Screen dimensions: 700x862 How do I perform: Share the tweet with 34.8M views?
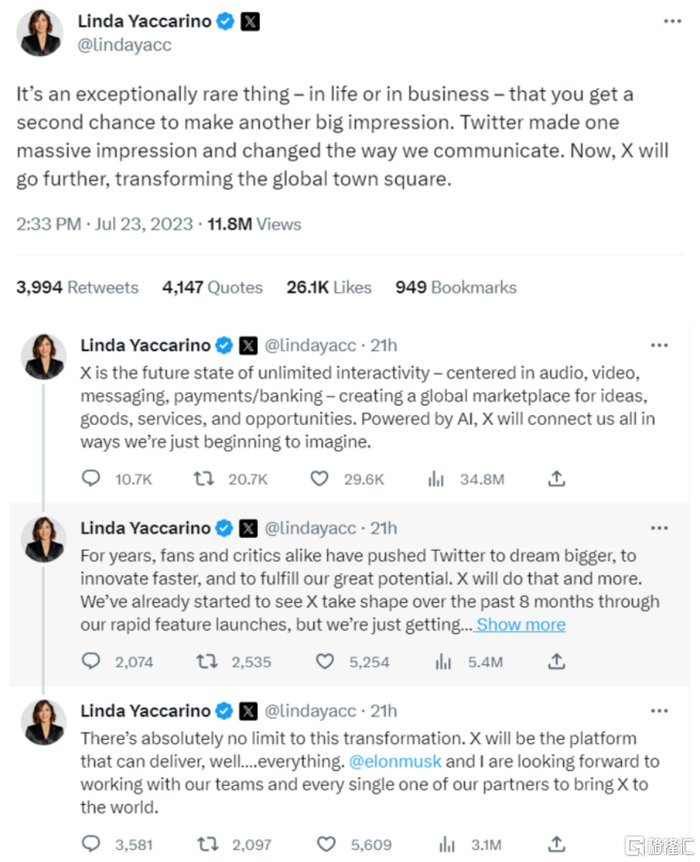[558, 479]
